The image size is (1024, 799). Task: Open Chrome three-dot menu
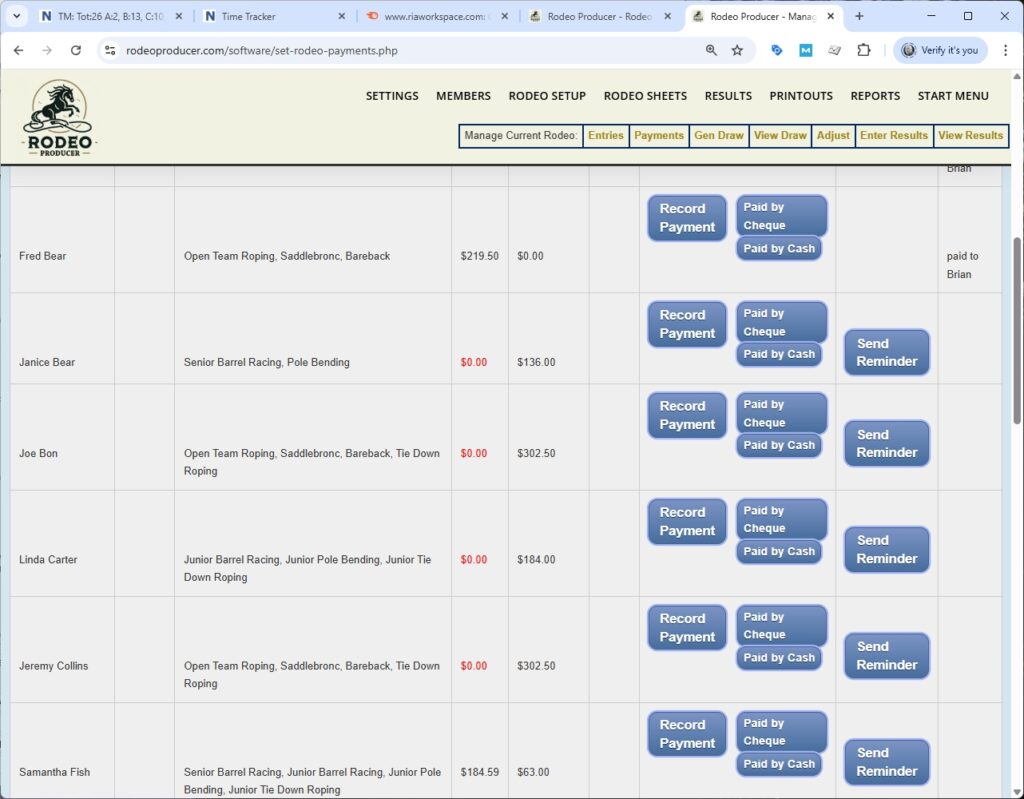(x=1004, y=50)
